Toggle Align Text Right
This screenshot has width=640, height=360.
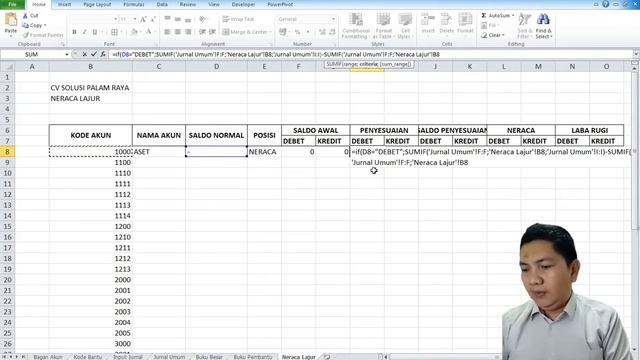188,32
